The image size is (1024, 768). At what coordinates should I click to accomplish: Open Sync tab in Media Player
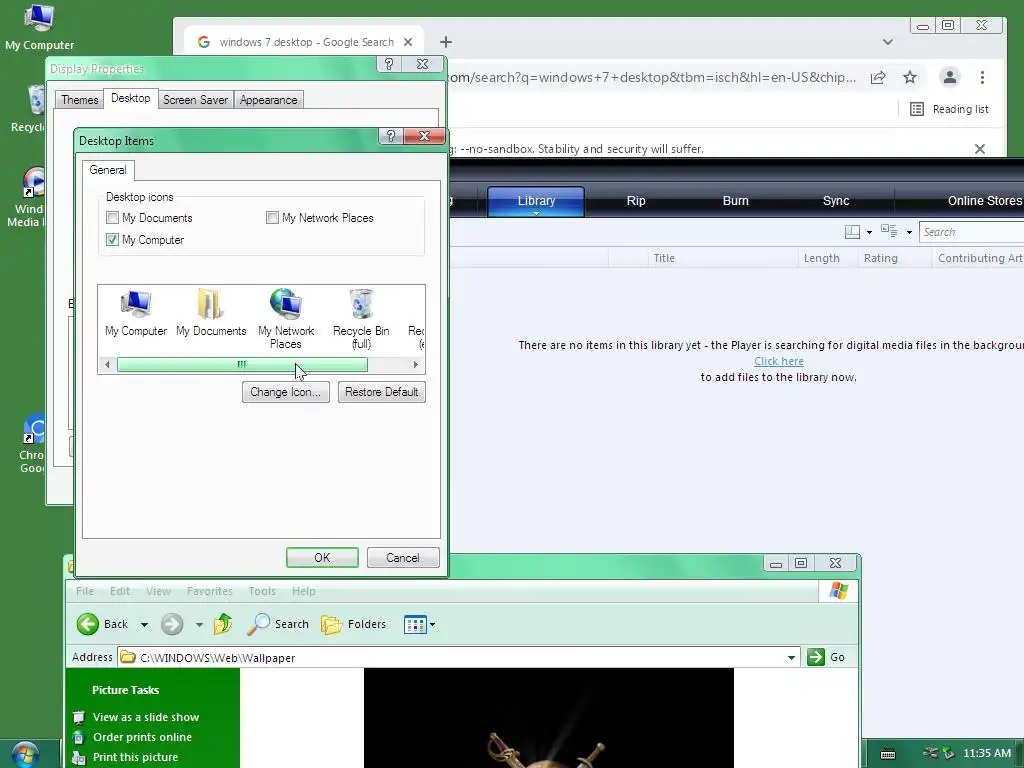(x=836, y=201)
